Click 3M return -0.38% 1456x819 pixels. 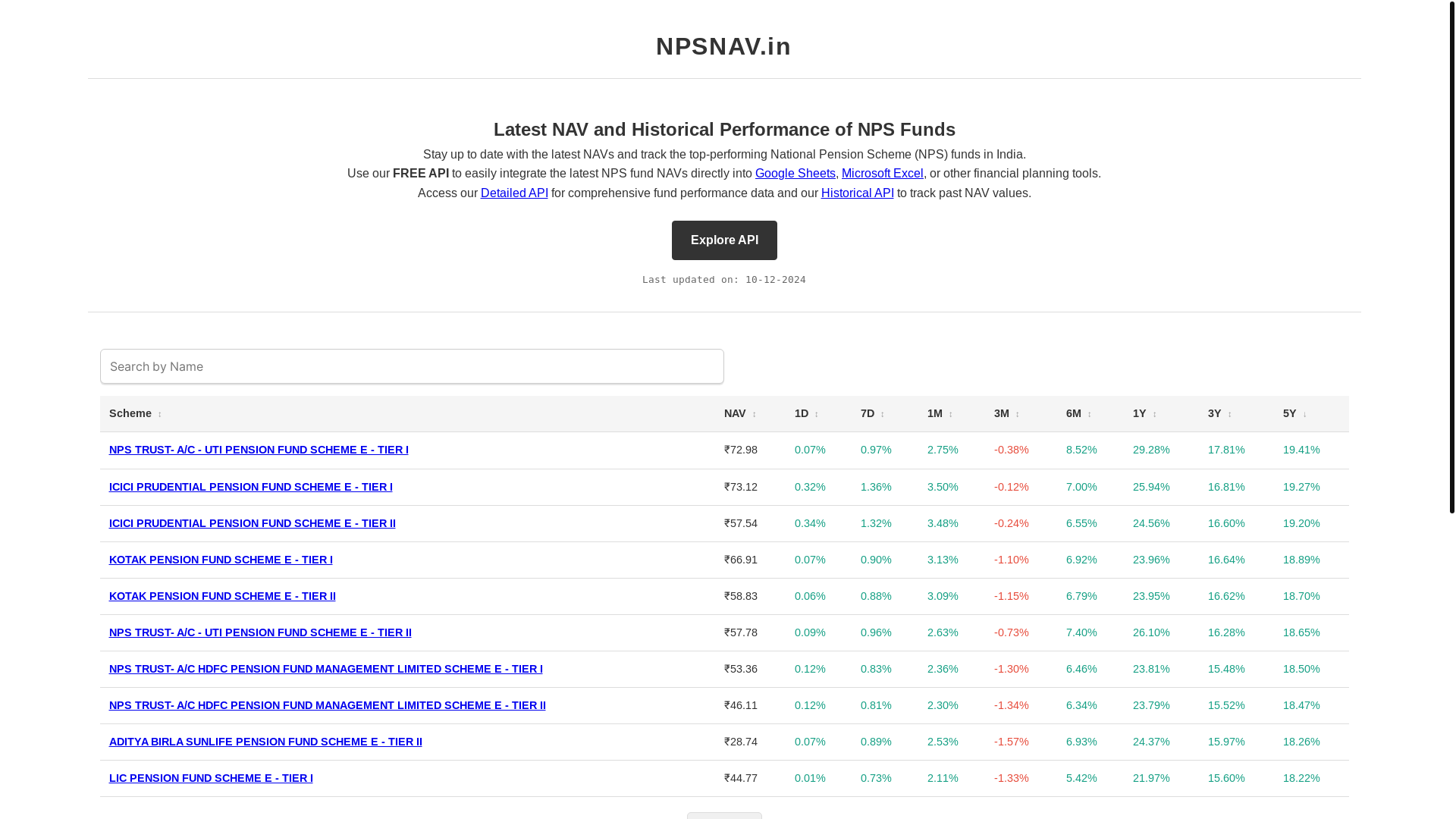1011,450
